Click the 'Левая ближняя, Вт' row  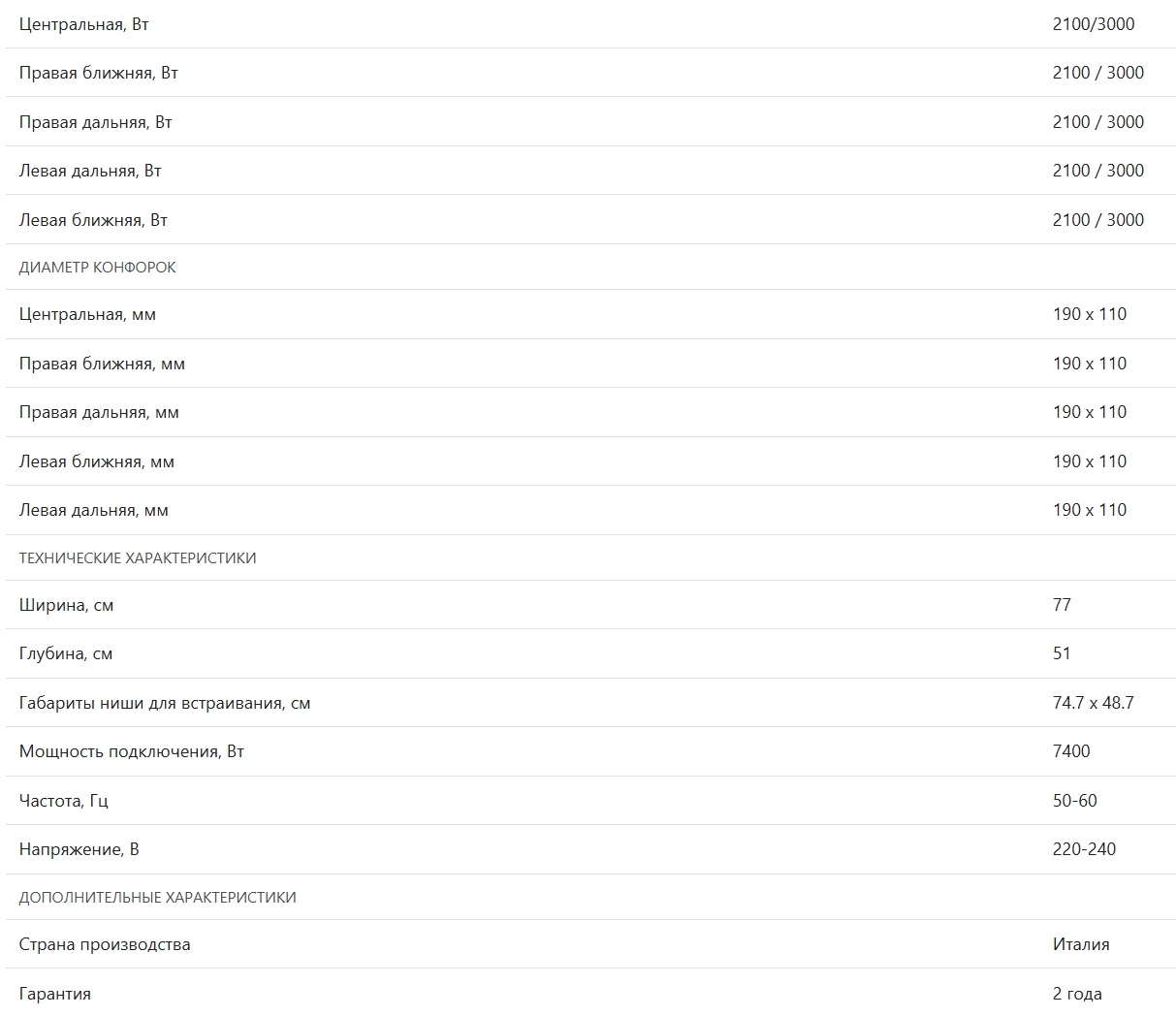pyautogui.click(x=590, y=220)
